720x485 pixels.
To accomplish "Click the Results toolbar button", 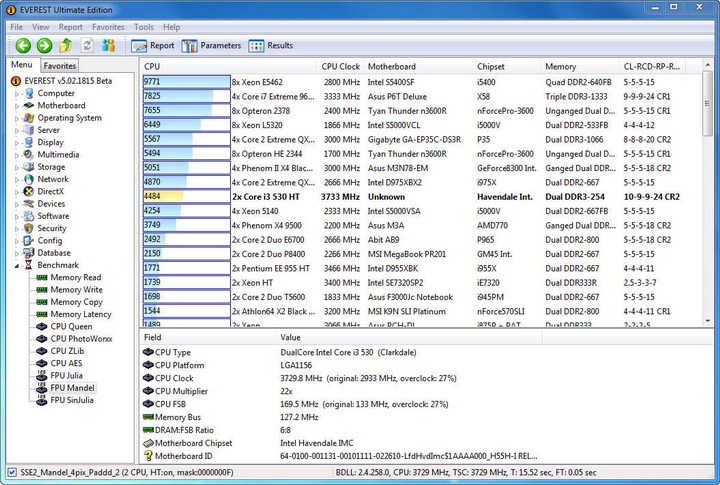I will (271, 45).
